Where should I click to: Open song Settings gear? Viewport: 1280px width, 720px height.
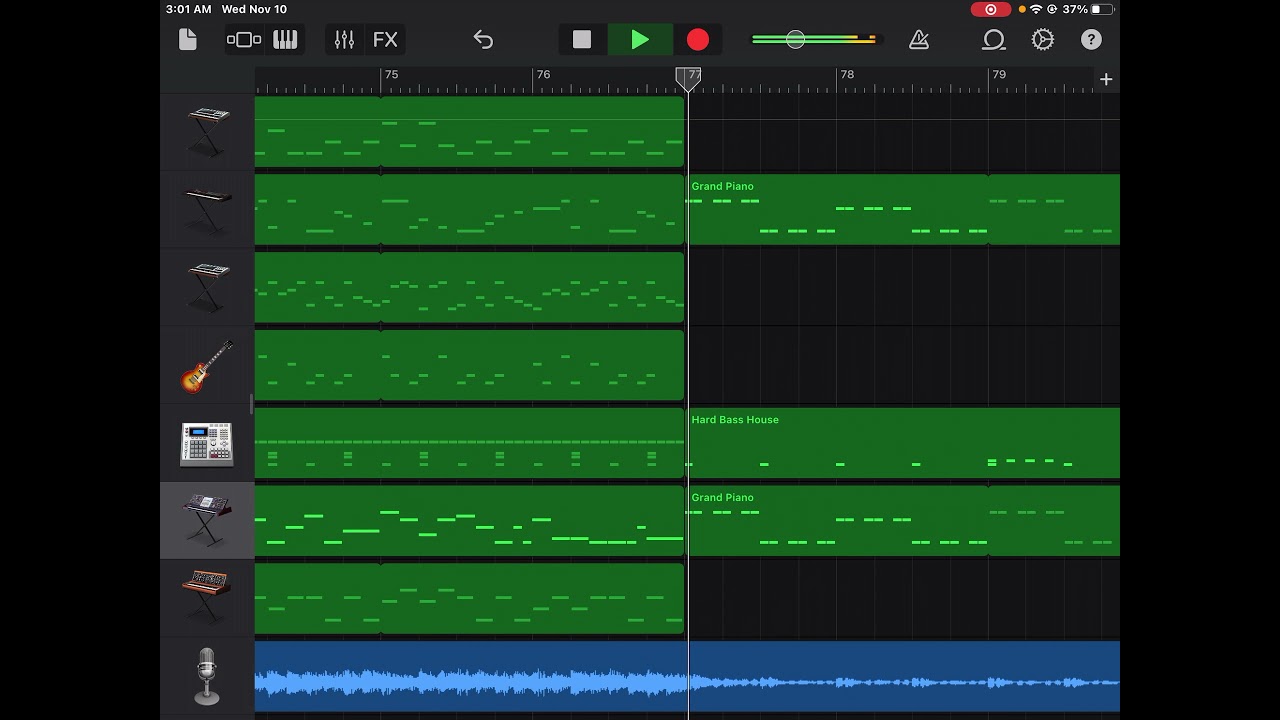tap(1042, 40)
